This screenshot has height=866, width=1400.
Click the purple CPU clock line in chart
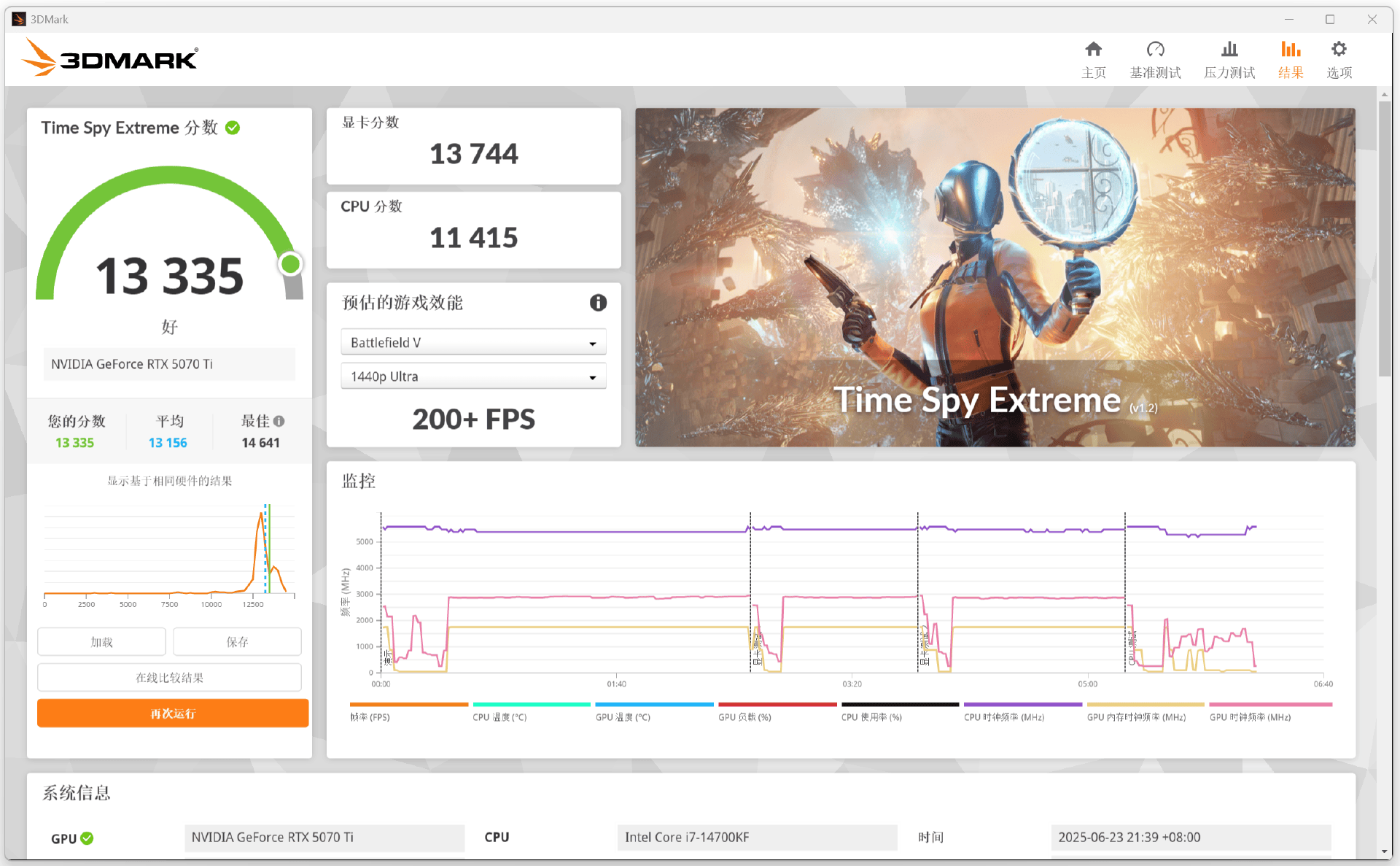coord(612,531)
